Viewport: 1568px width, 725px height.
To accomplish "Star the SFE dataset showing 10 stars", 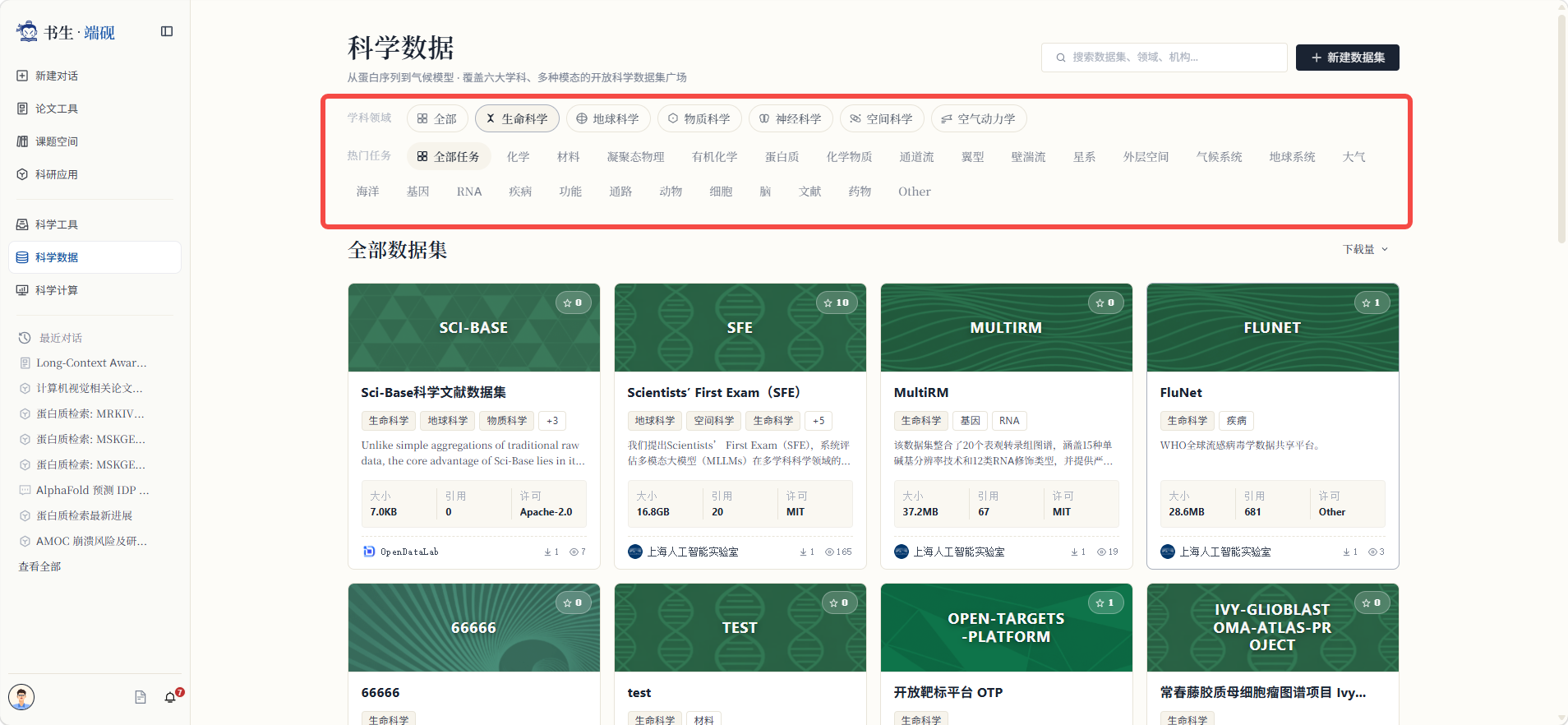I will pos(837,302).
